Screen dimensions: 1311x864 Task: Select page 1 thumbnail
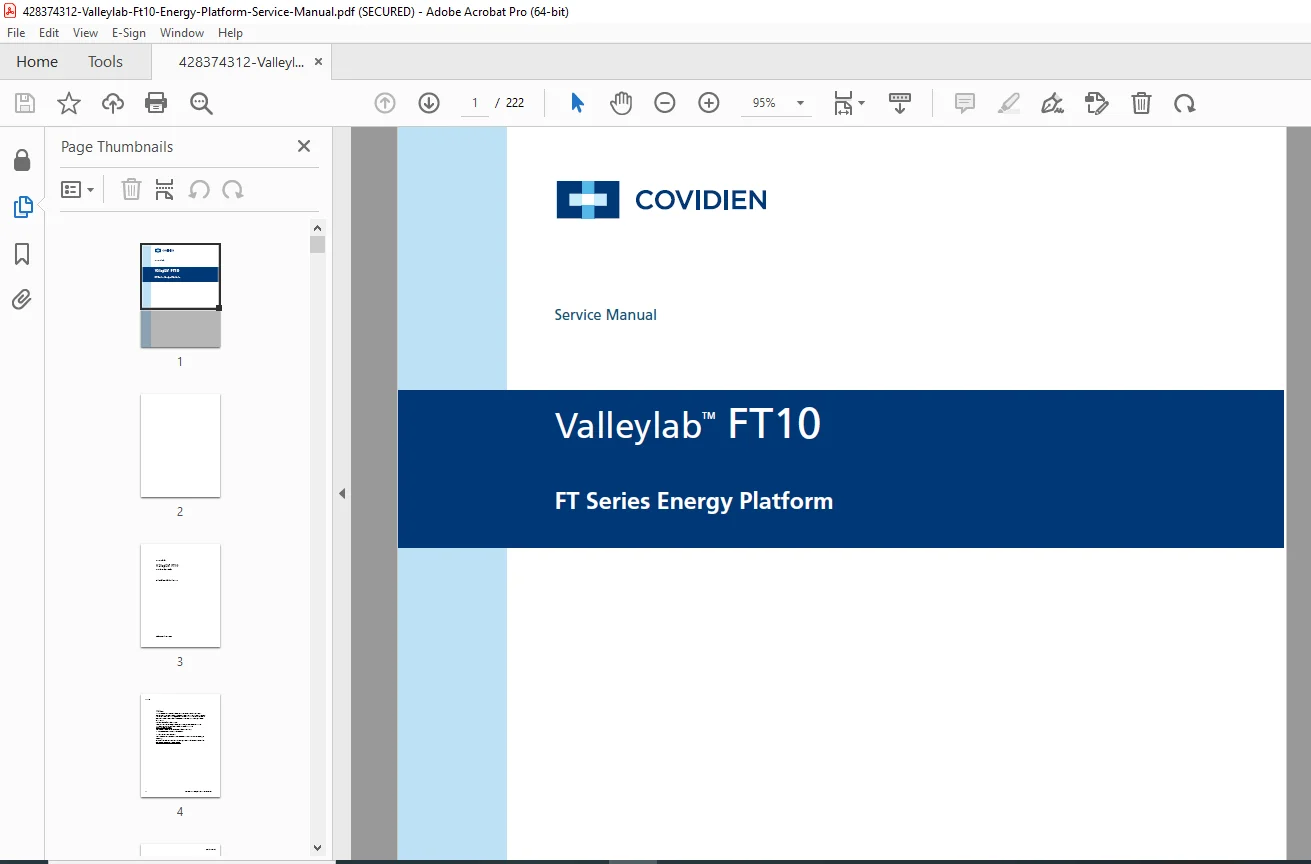(x=180, y=295)
